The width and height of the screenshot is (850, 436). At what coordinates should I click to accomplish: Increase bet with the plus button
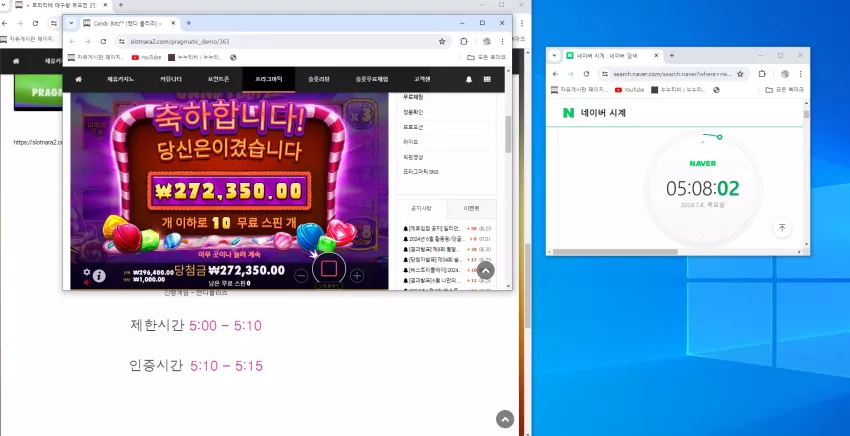pyautogui.click(x=357, y=276)
